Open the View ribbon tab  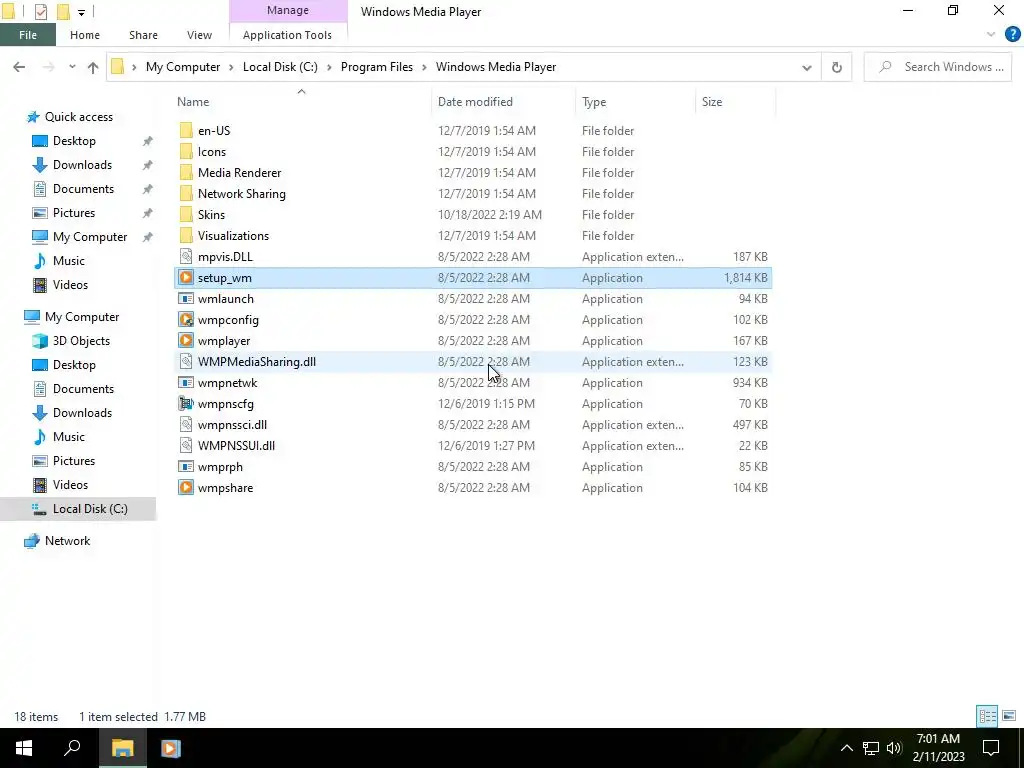(x=199, y=35)
